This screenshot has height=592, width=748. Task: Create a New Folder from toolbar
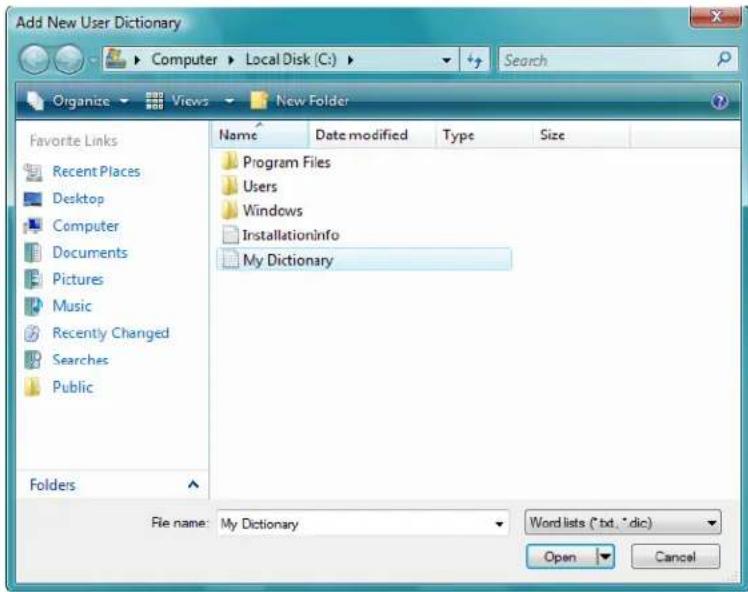coord(300,101)
